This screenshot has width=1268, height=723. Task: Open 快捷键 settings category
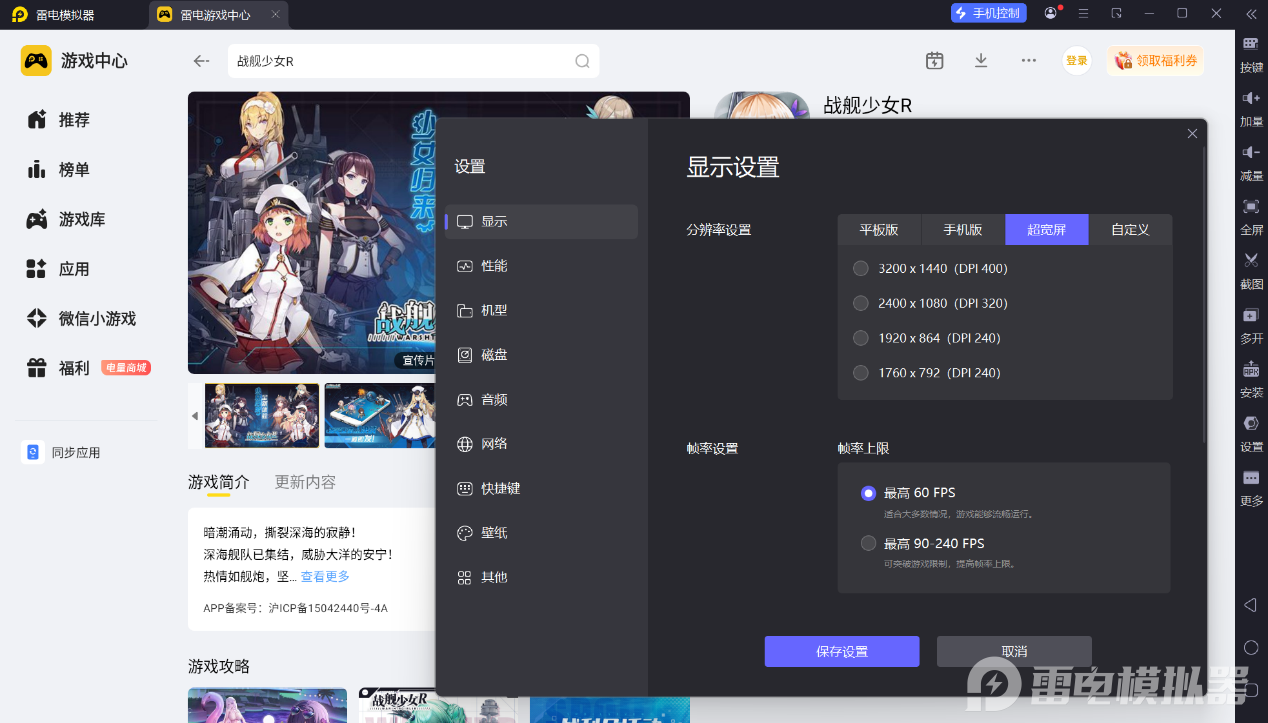(x=542, y=488)
